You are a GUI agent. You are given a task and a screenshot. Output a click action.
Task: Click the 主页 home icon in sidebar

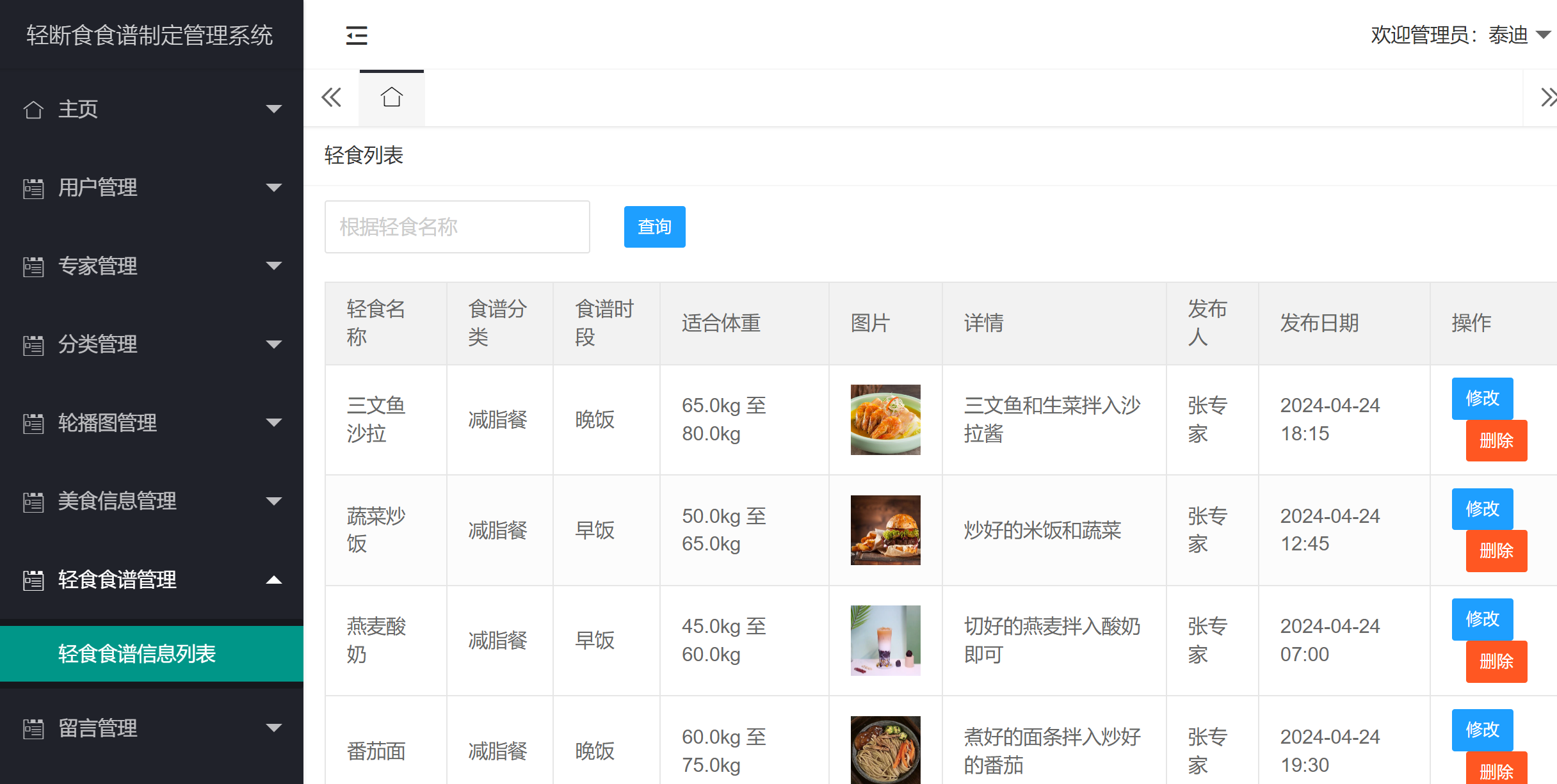33,109
